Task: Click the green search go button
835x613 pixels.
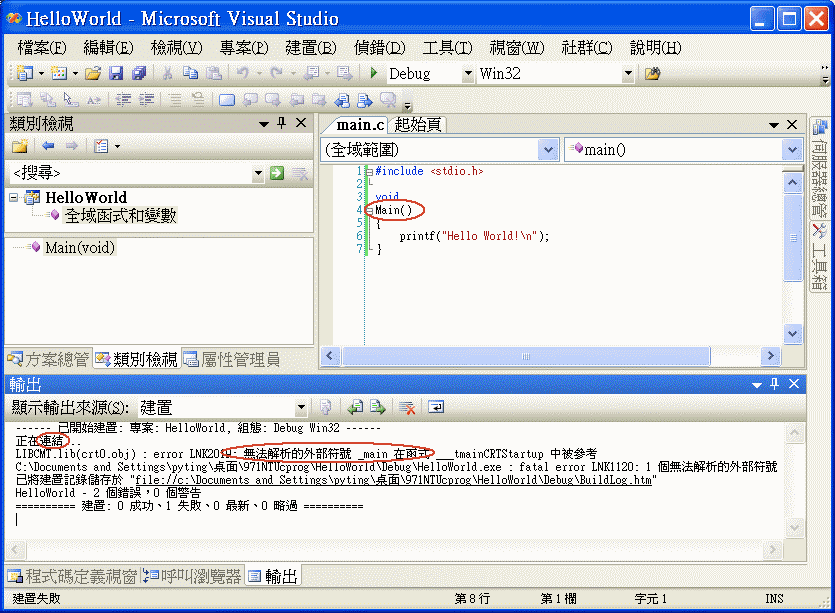Action: 277,173
